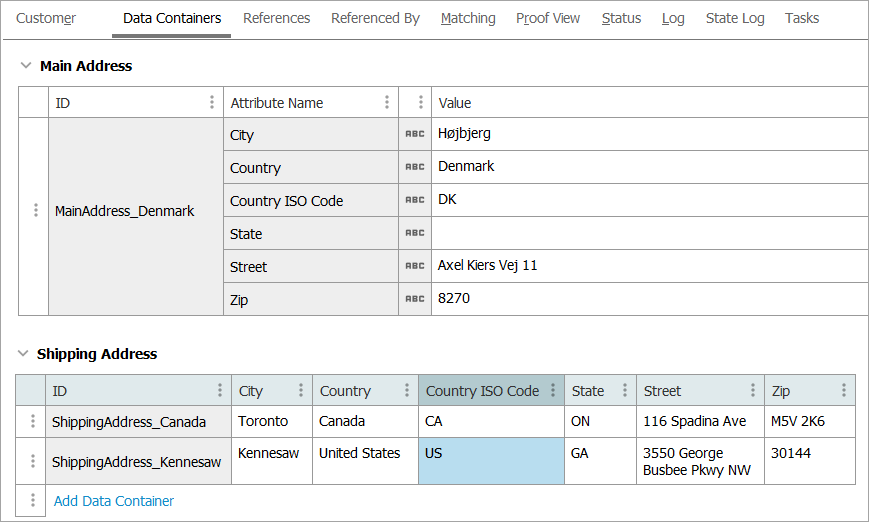This screenshot has height=522, width=869.
Task: Open City column options menu
Action: (301, 390)
